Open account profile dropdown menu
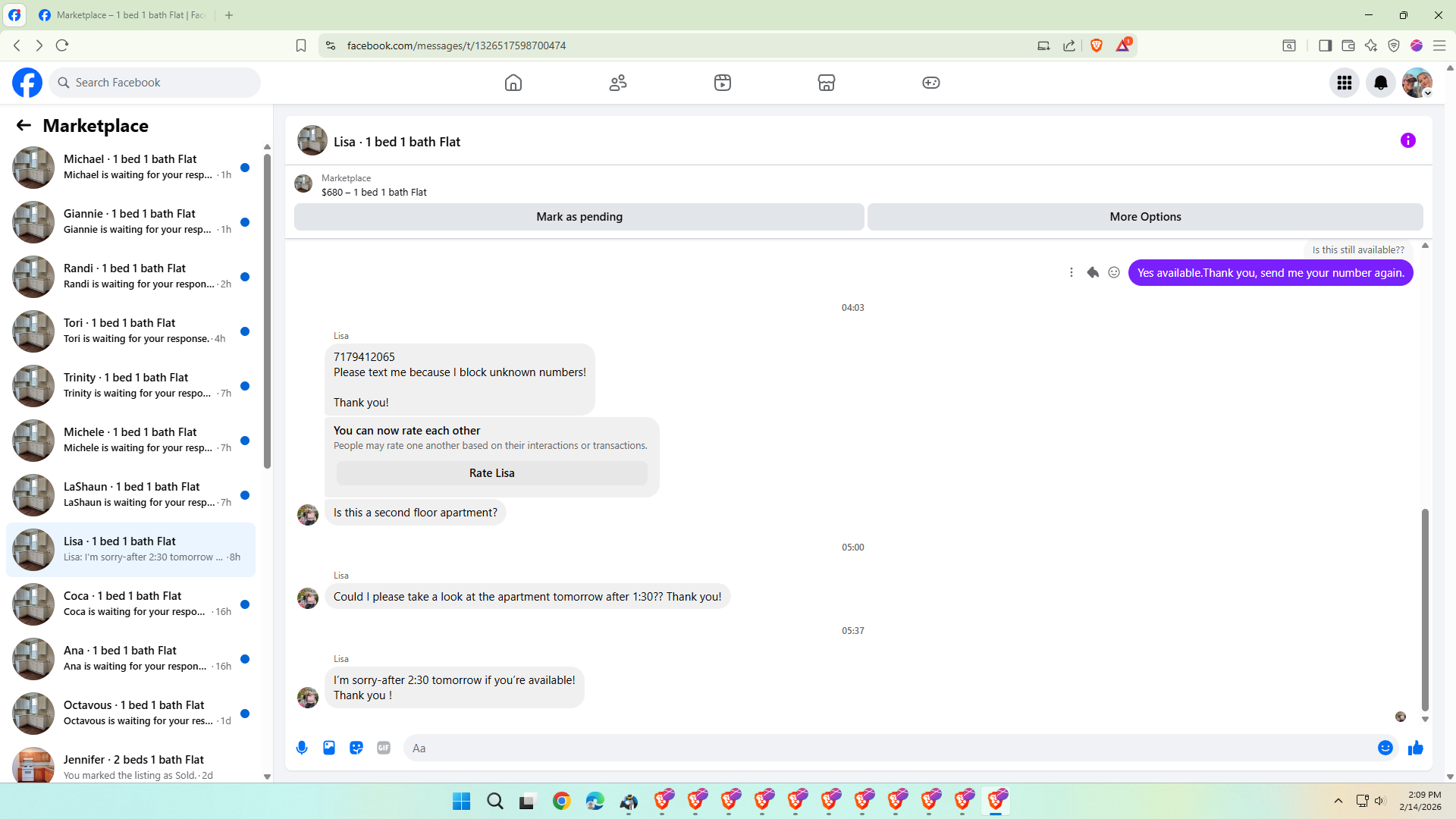Screen dimensions: 1456x819 click(1417, 83)
